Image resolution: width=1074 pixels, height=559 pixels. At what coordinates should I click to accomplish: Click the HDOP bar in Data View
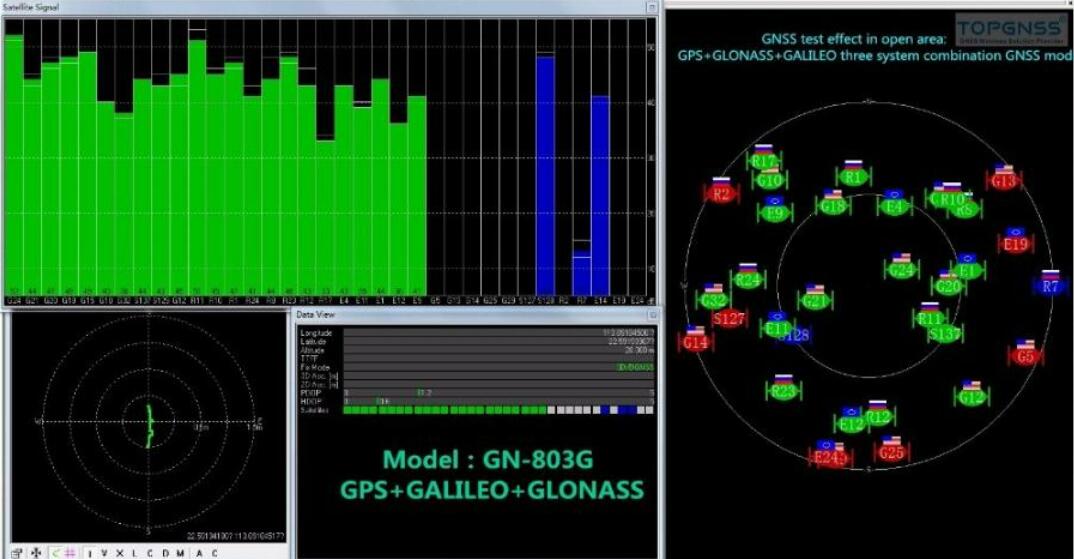(499, 401)
